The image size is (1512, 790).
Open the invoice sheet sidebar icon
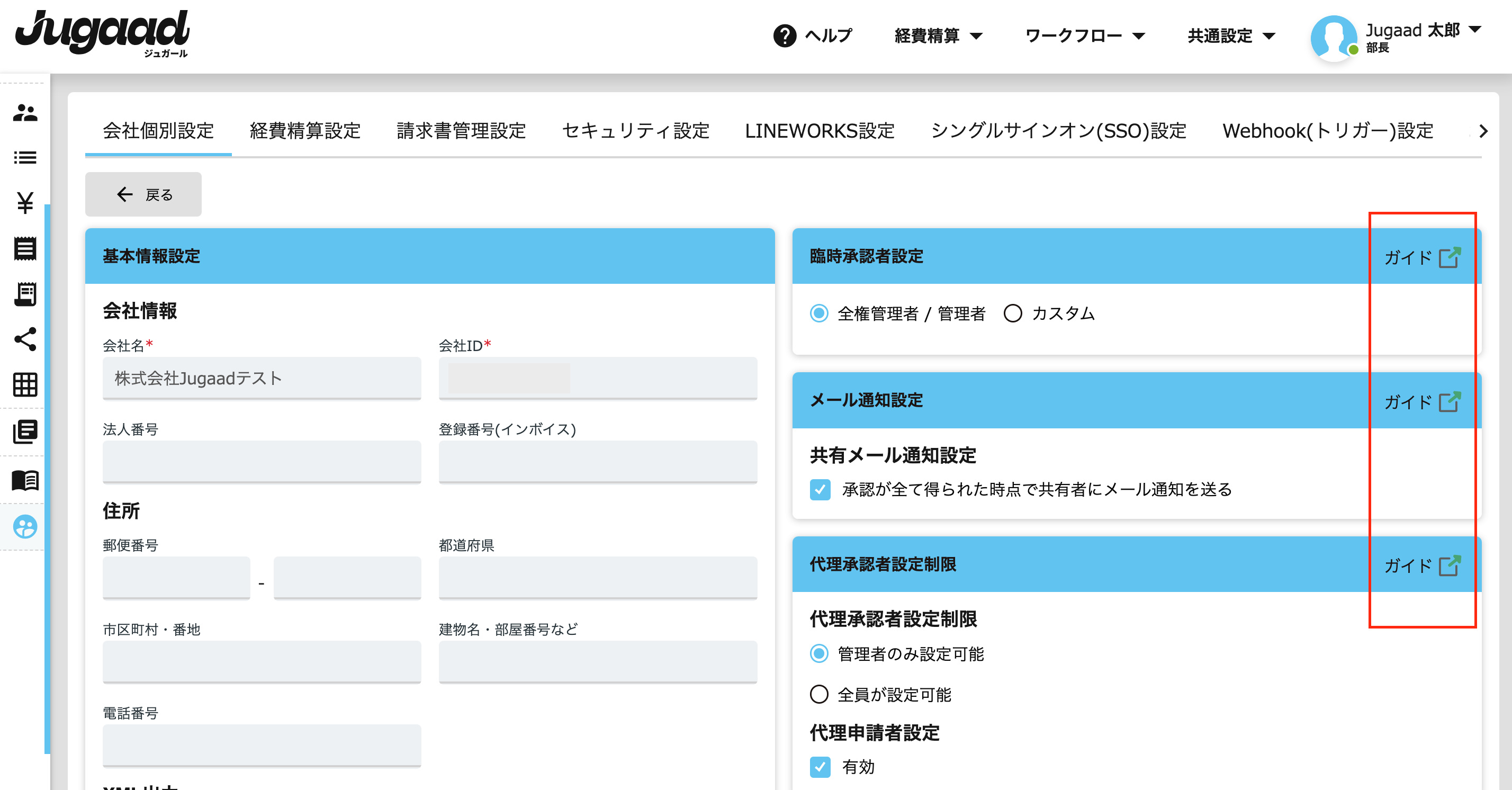click(25, 293)
